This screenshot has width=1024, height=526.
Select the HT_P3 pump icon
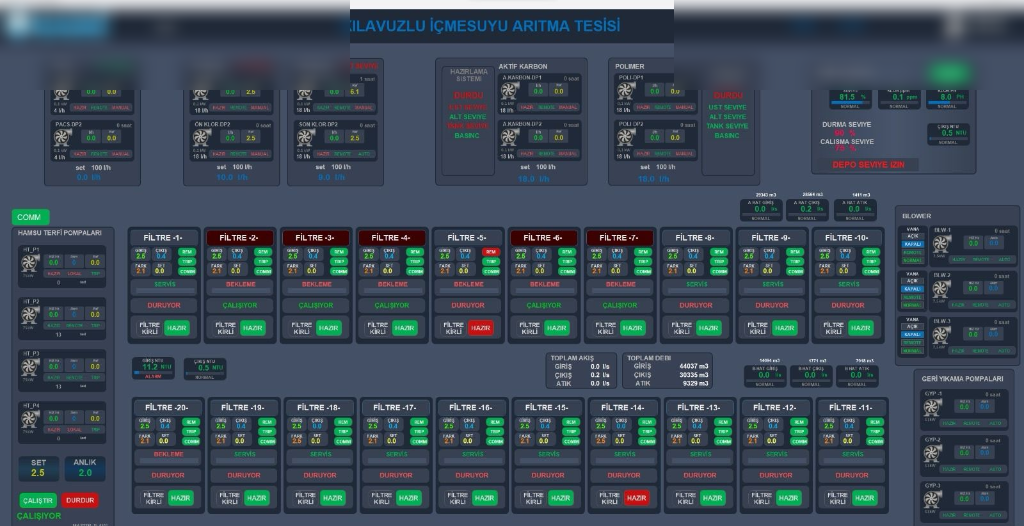click(x=30, y=368)
